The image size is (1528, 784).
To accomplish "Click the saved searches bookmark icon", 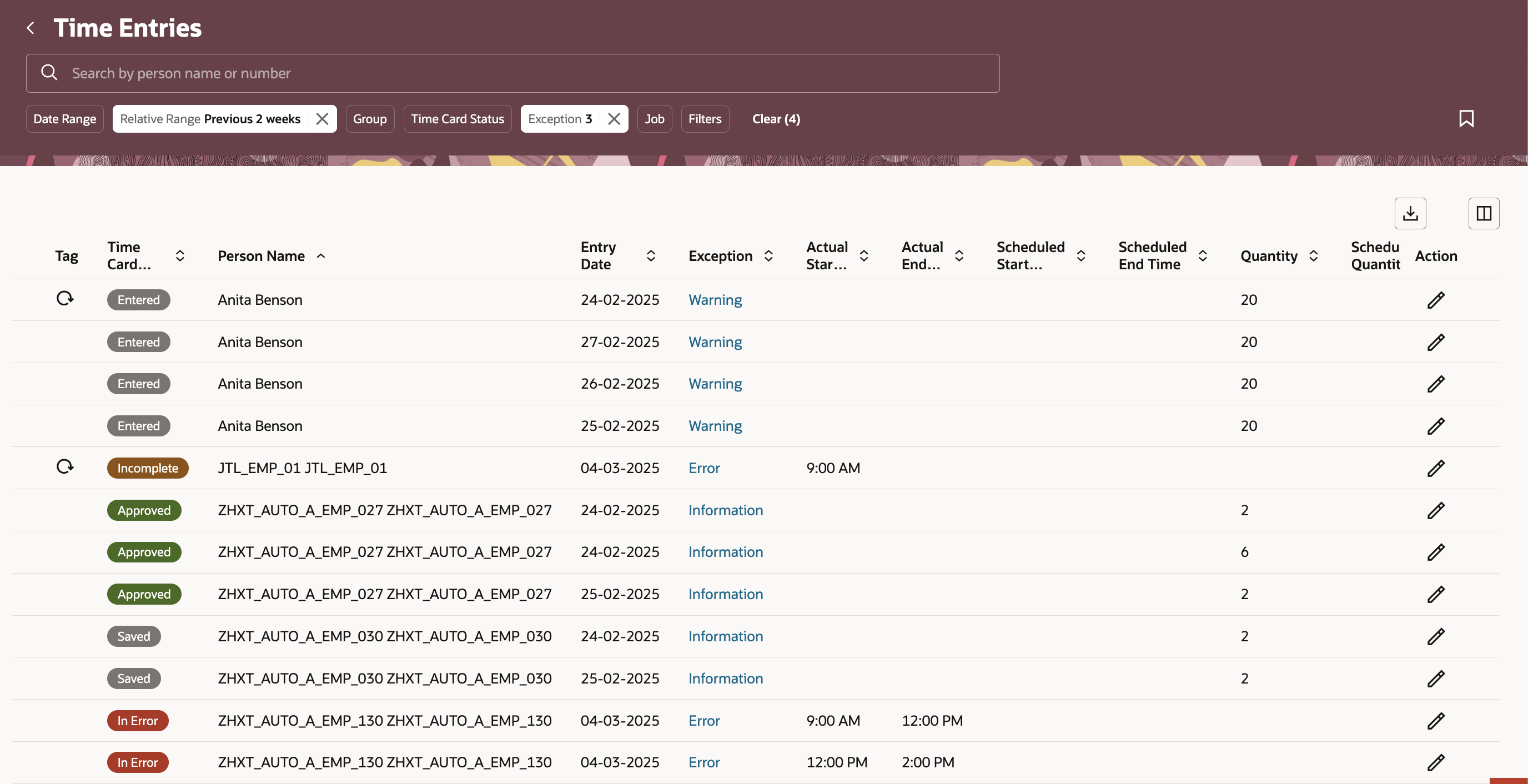I will point(1466,119).
